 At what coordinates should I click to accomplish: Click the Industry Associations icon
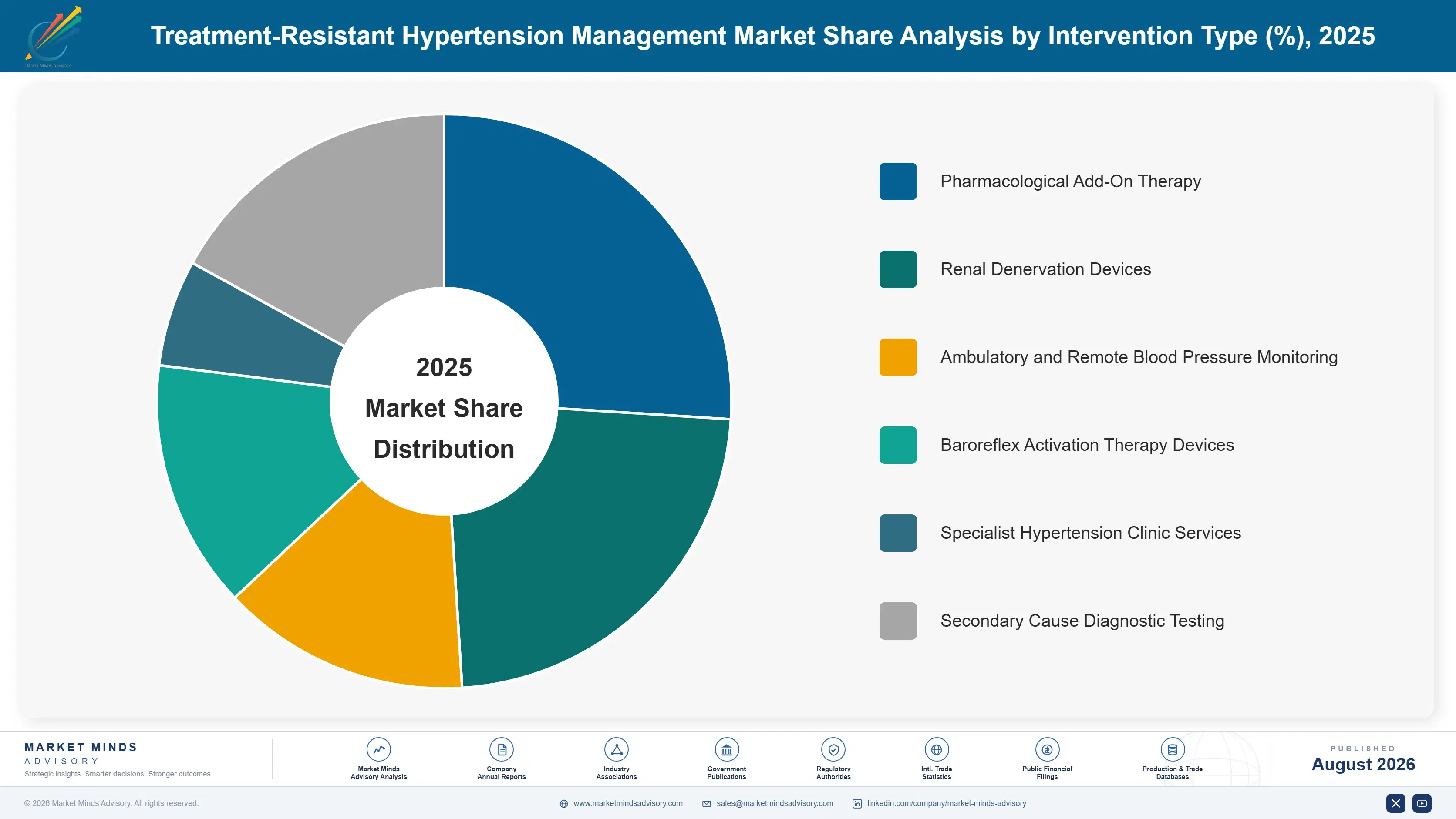pyautogui.click(x=617, y=749)
